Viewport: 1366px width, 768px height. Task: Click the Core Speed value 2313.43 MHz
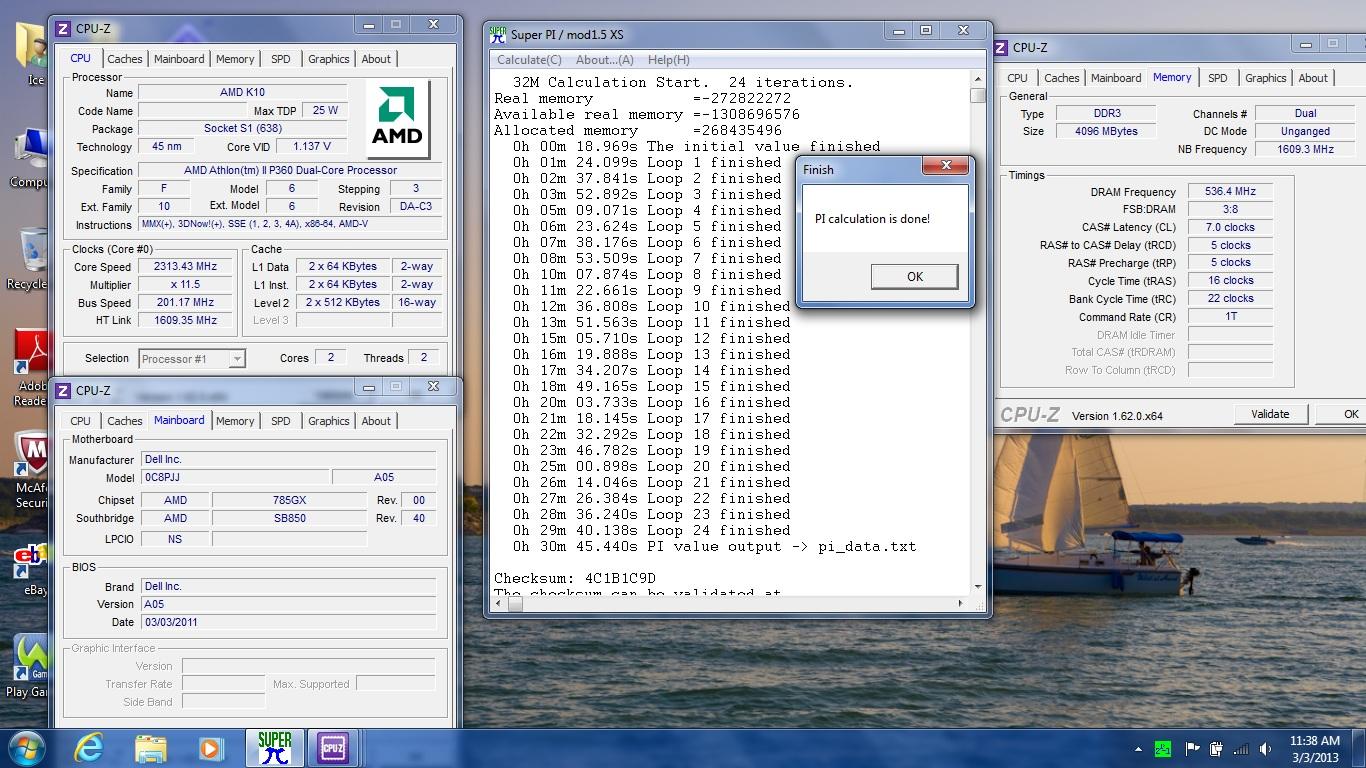pyautogui.click(x=187, y=267)
